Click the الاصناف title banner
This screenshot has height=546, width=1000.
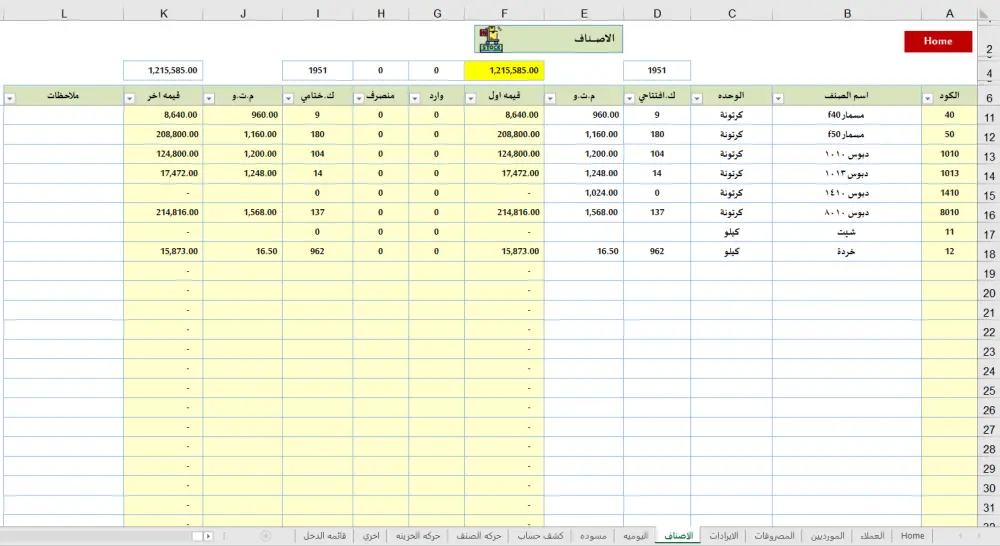548,40
